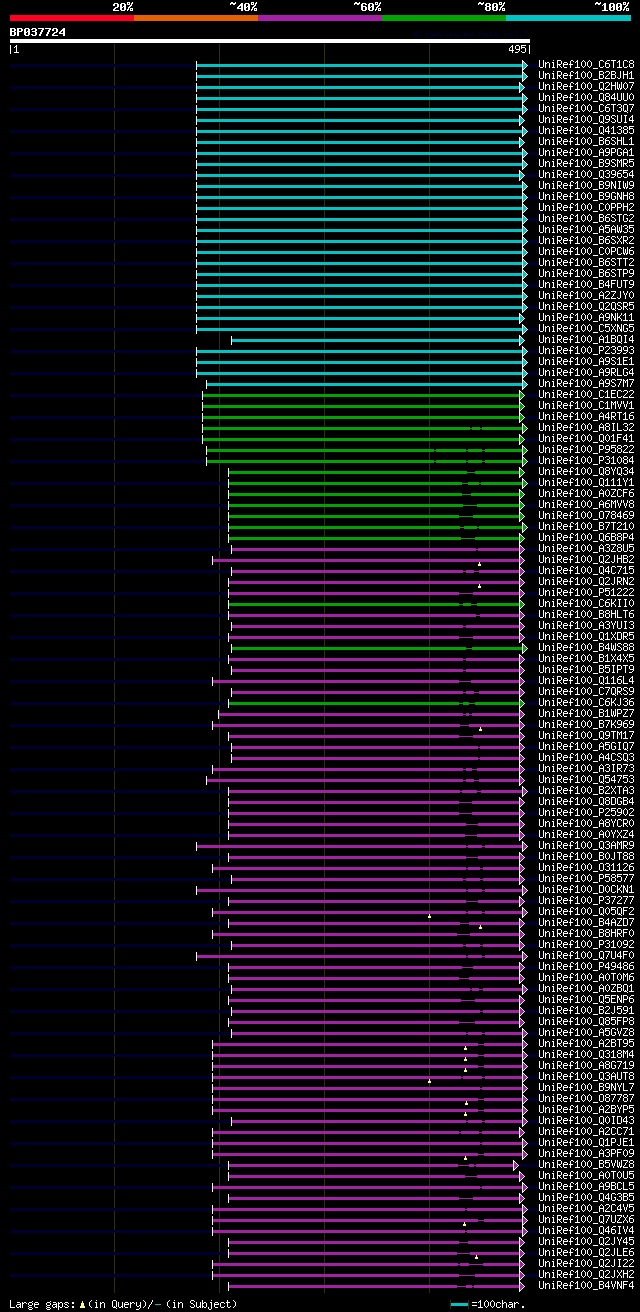The image size is (640, 1312).
Task: Click the cyan alignment bar for UniRef100_B9GNH8
Action: coord(360,197)
